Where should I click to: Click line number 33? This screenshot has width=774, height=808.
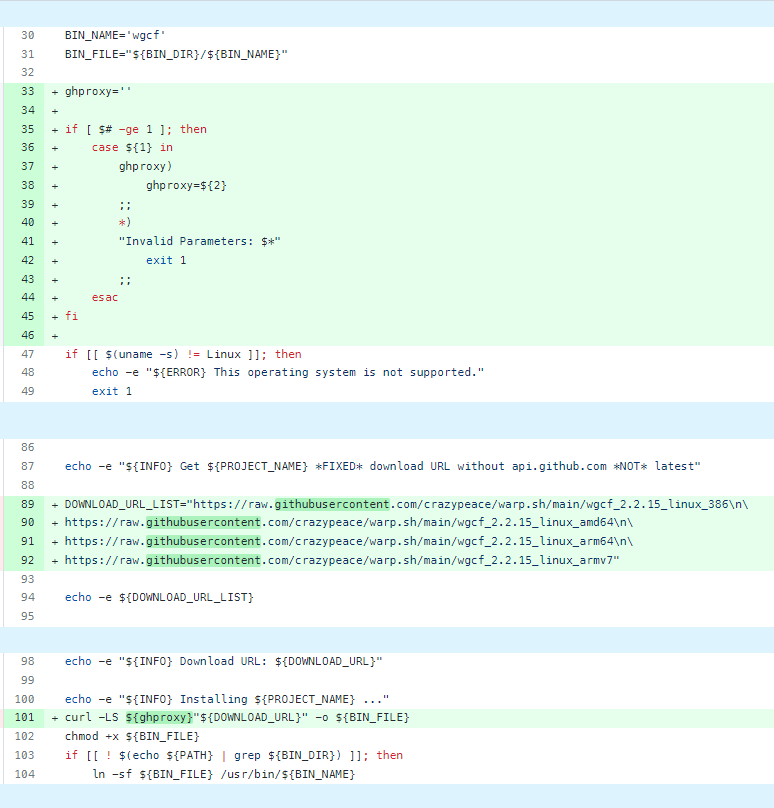(x=26, y=91)
